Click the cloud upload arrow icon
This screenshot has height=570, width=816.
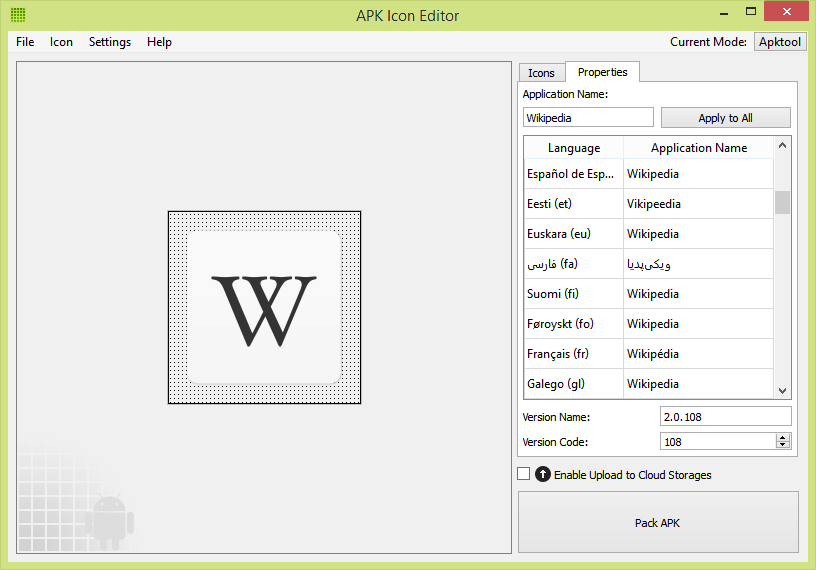point(543,474)
